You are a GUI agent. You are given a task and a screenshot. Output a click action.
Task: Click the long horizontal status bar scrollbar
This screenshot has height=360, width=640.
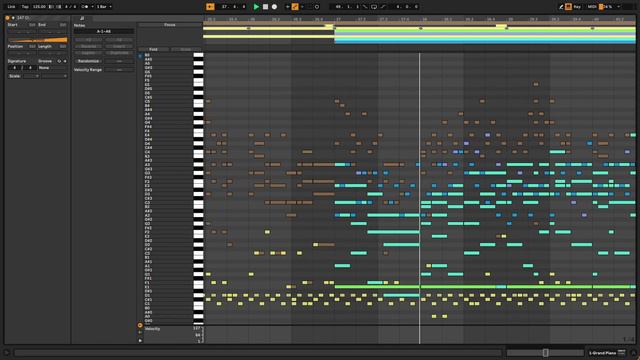[x=258, y=353]
